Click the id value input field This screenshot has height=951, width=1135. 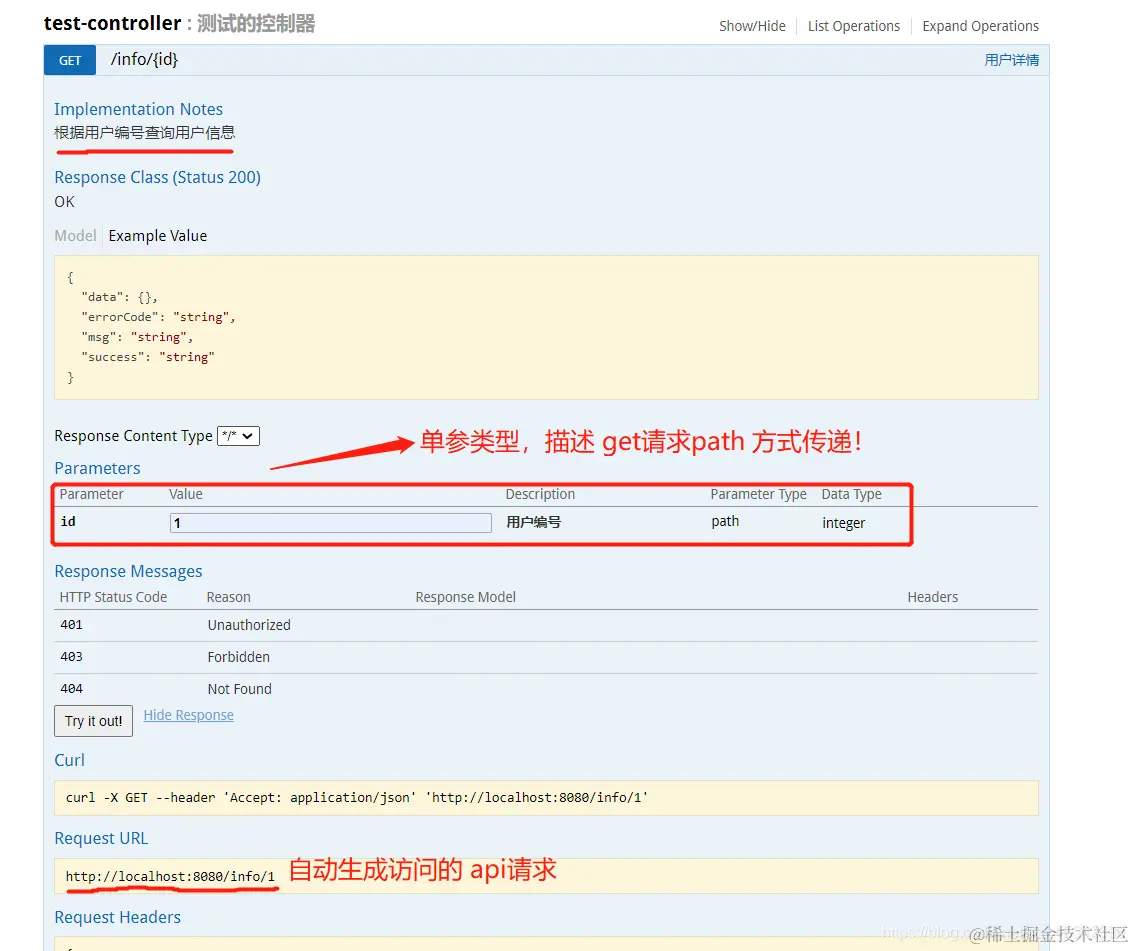(331, 523)
